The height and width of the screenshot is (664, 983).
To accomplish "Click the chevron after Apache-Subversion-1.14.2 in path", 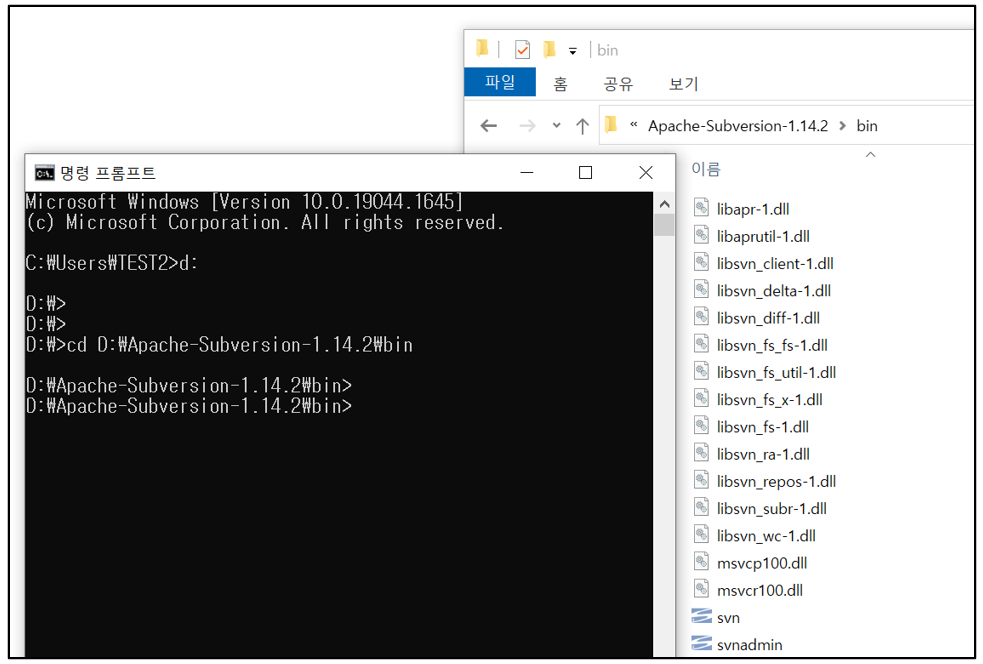I will pos(843,126).
